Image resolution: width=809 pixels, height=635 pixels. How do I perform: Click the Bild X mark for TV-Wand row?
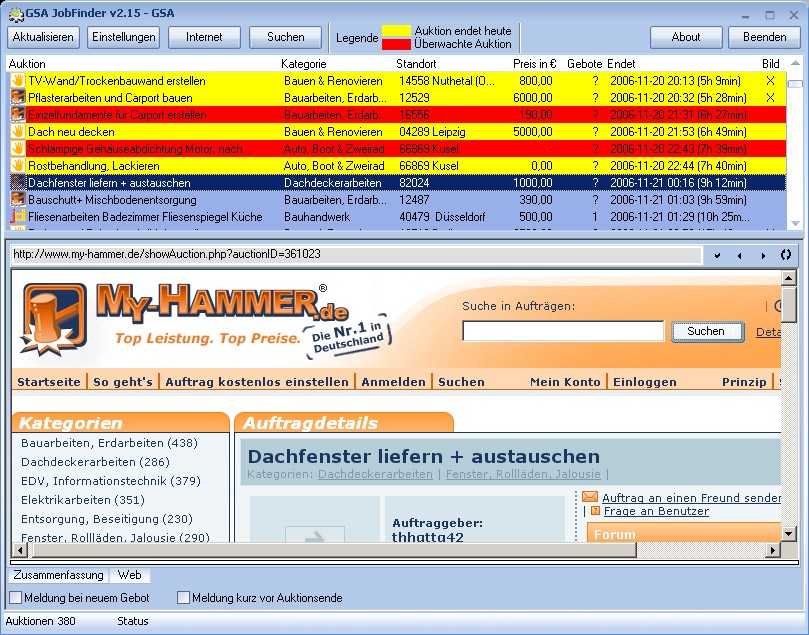770,80
